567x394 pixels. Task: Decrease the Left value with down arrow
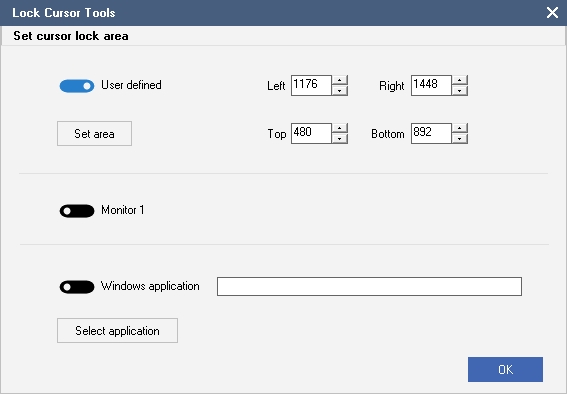point(340,90)
